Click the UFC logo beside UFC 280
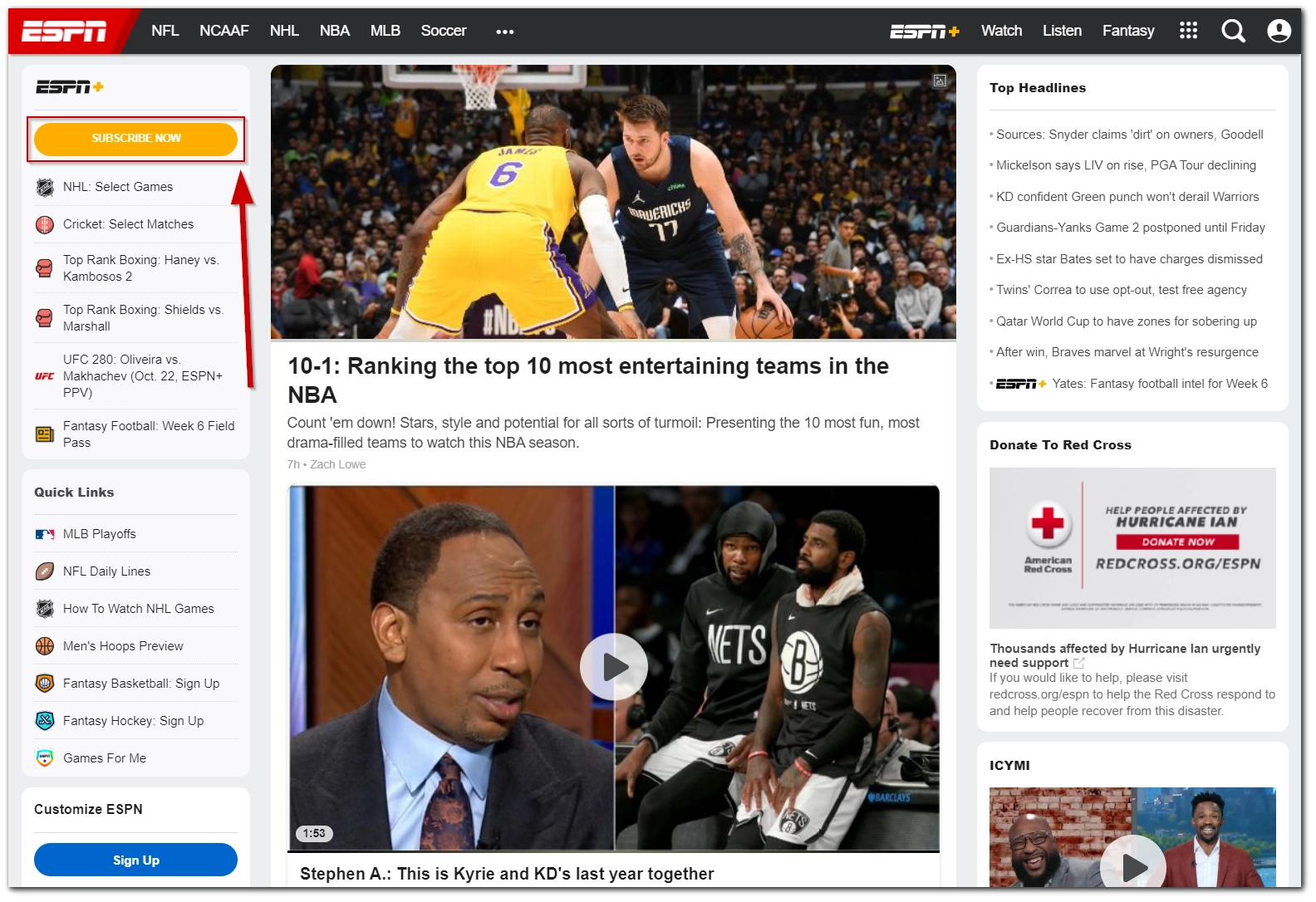Viewport: 1316px width, 902px height. click(x=45, y=376)
